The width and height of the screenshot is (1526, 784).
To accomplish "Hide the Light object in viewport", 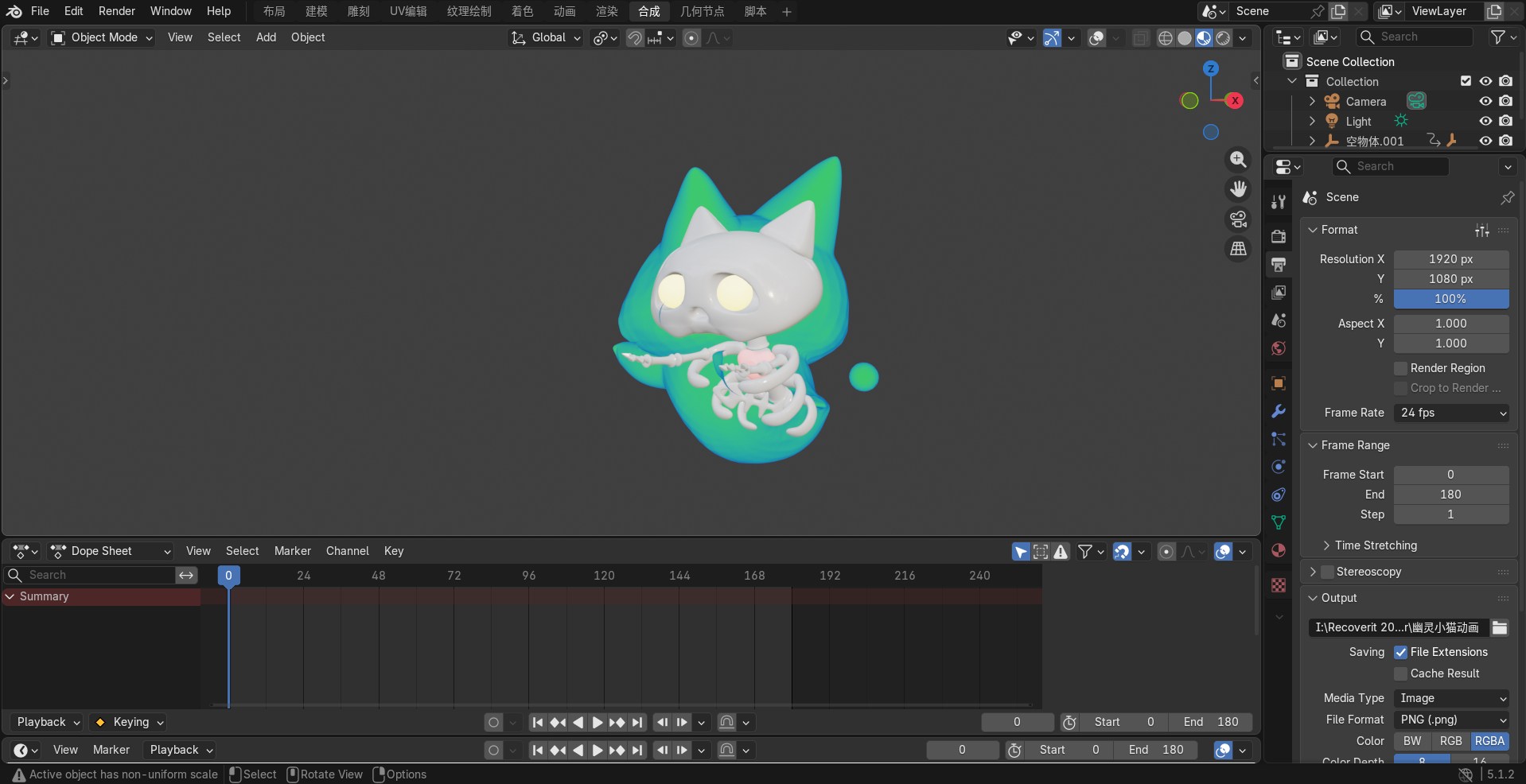I will coord(1485,121).
